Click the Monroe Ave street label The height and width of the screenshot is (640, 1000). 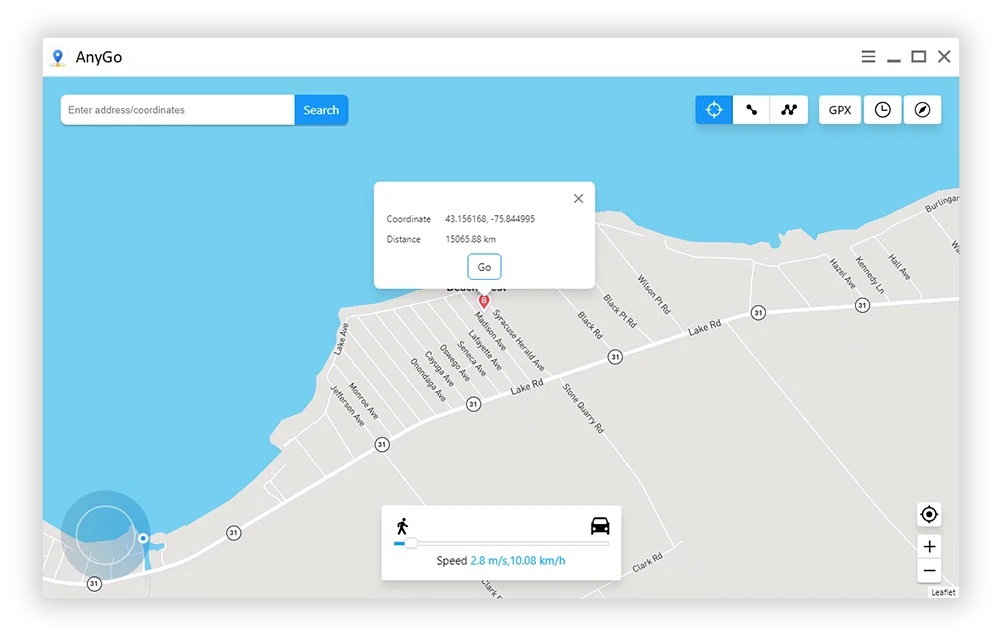[364, 401]
